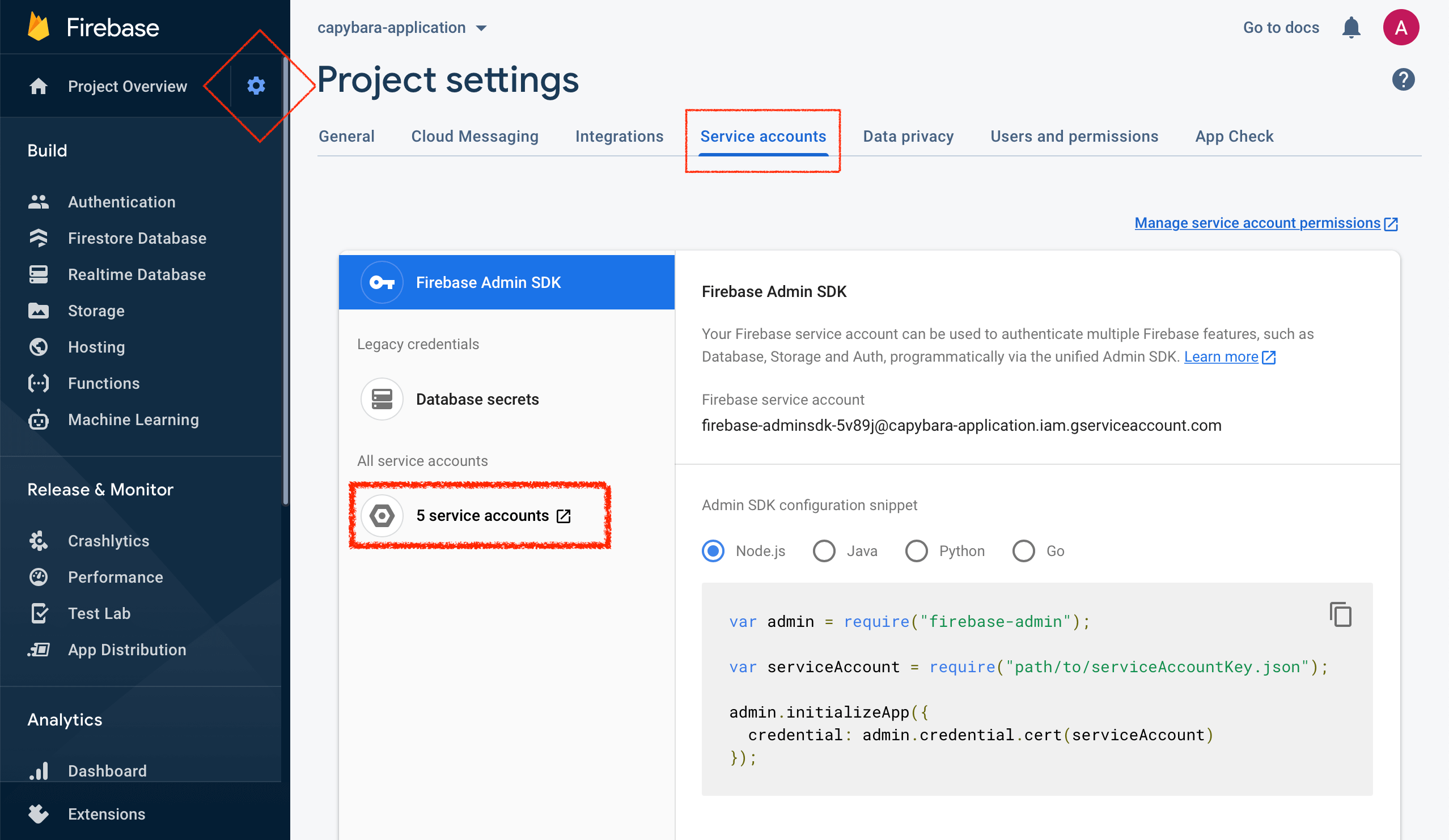This screenshot has height=840, width=1449.
Task: Click the notifications bell
Action: [1351, 27]
